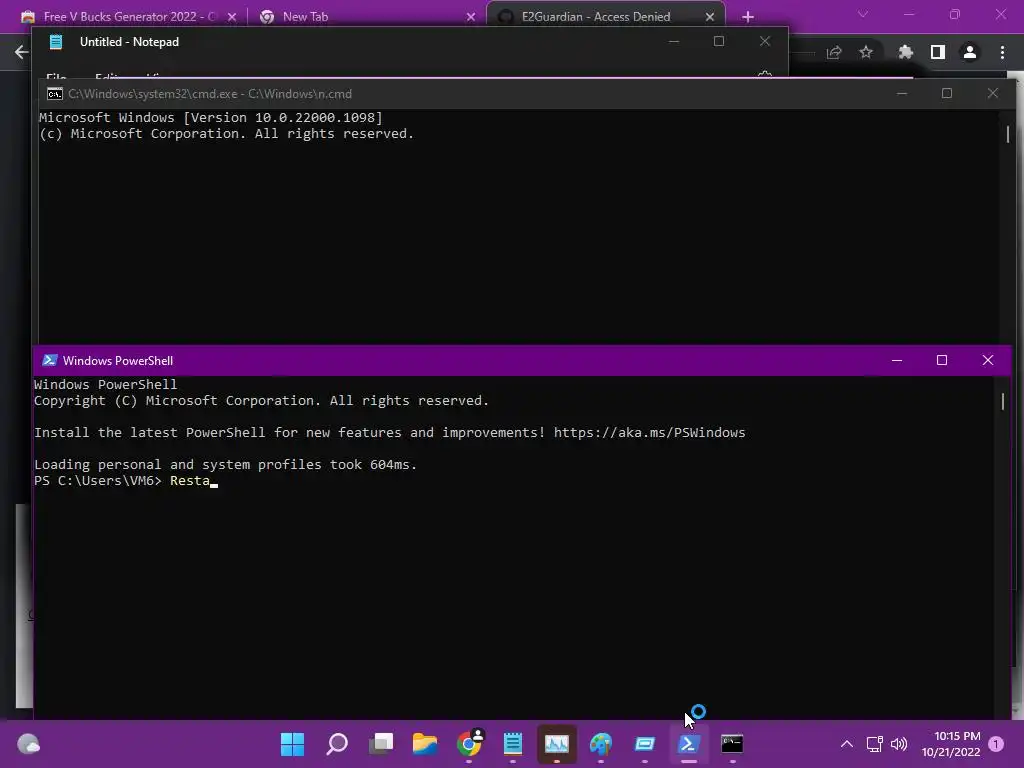Close the E2Guardian tab

710,17
